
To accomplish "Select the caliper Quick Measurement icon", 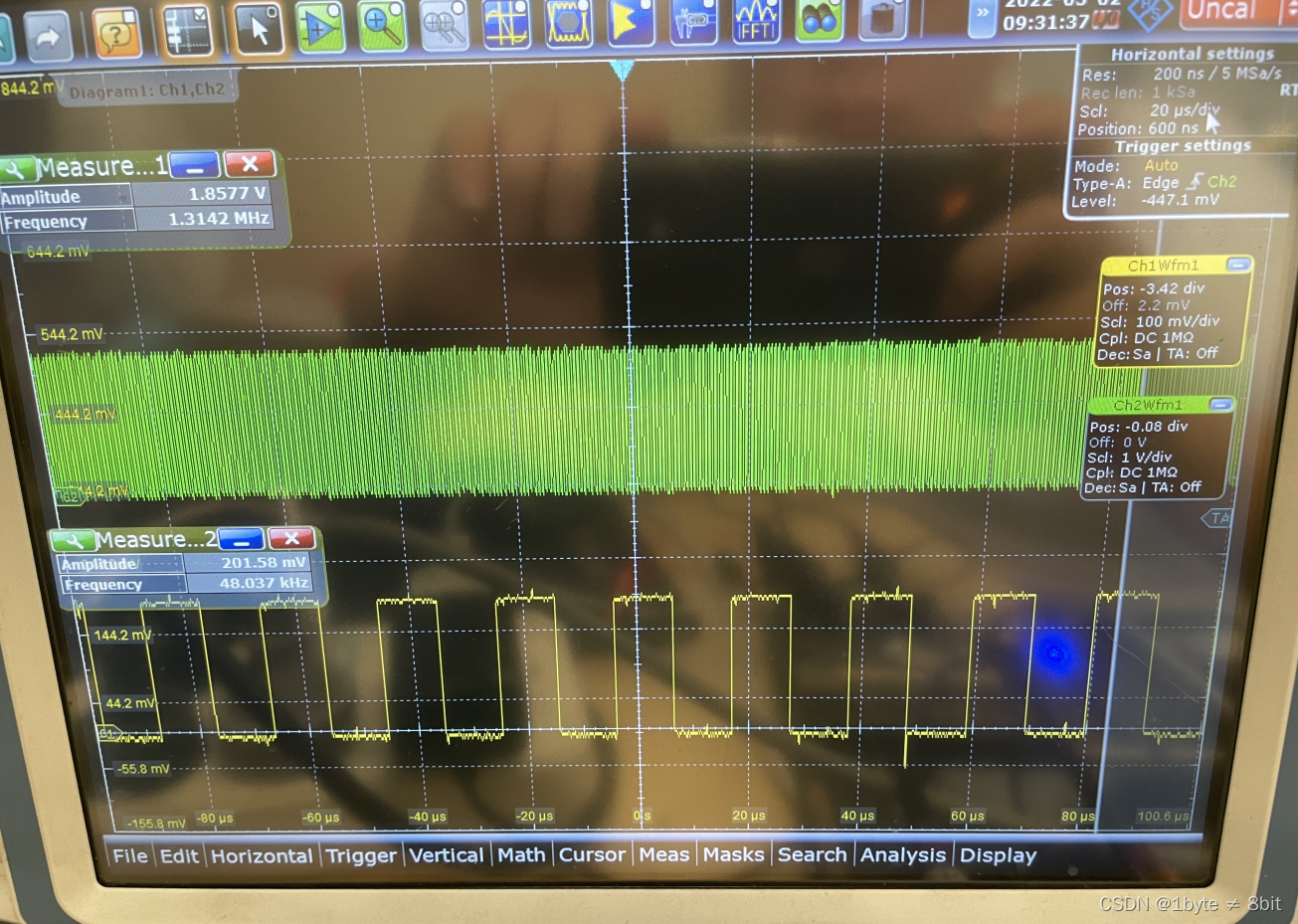I will click(x=694, y=22).
